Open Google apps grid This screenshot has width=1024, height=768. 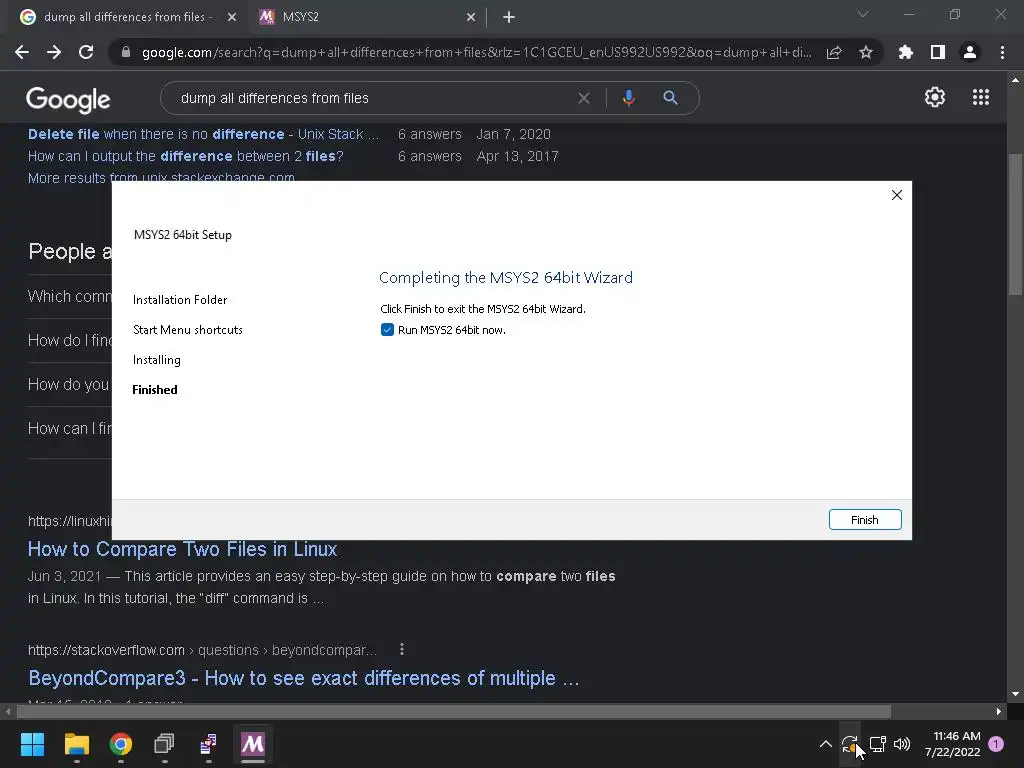981,97
